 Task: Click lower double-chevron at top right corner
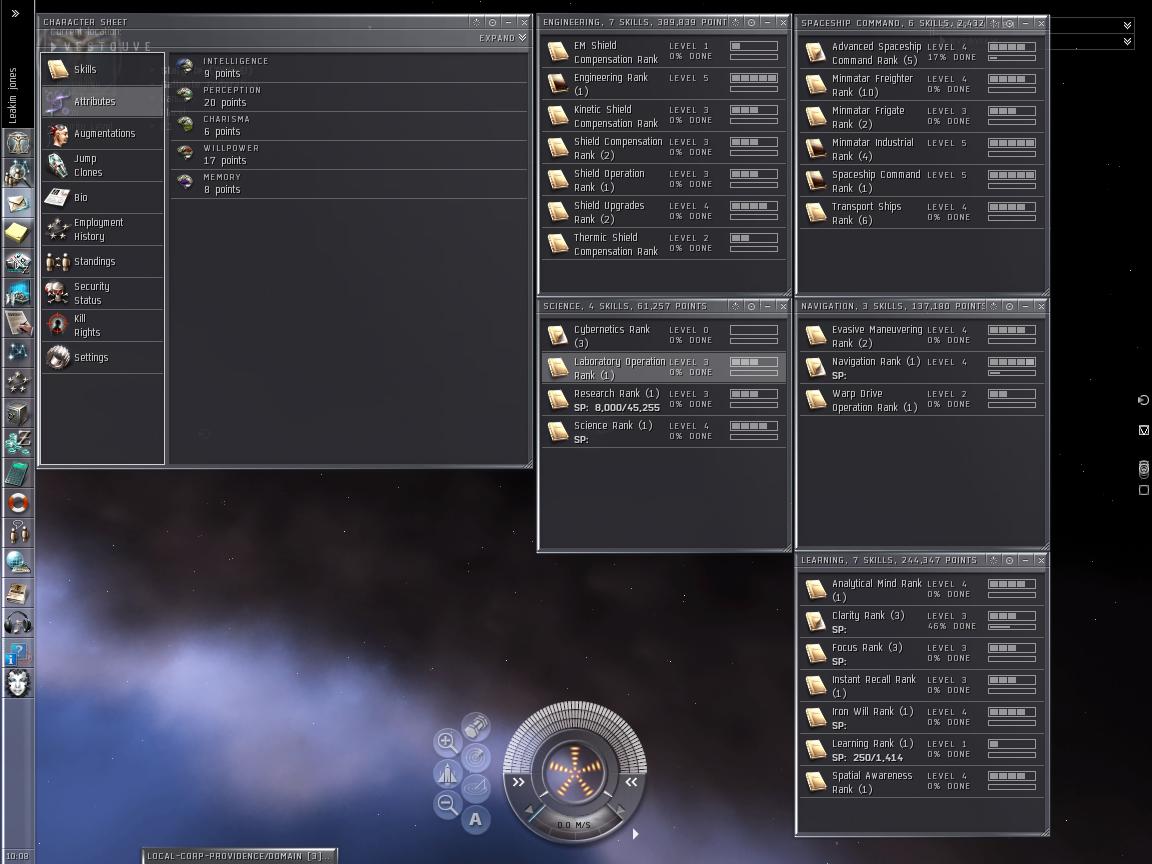point(1128,42)
